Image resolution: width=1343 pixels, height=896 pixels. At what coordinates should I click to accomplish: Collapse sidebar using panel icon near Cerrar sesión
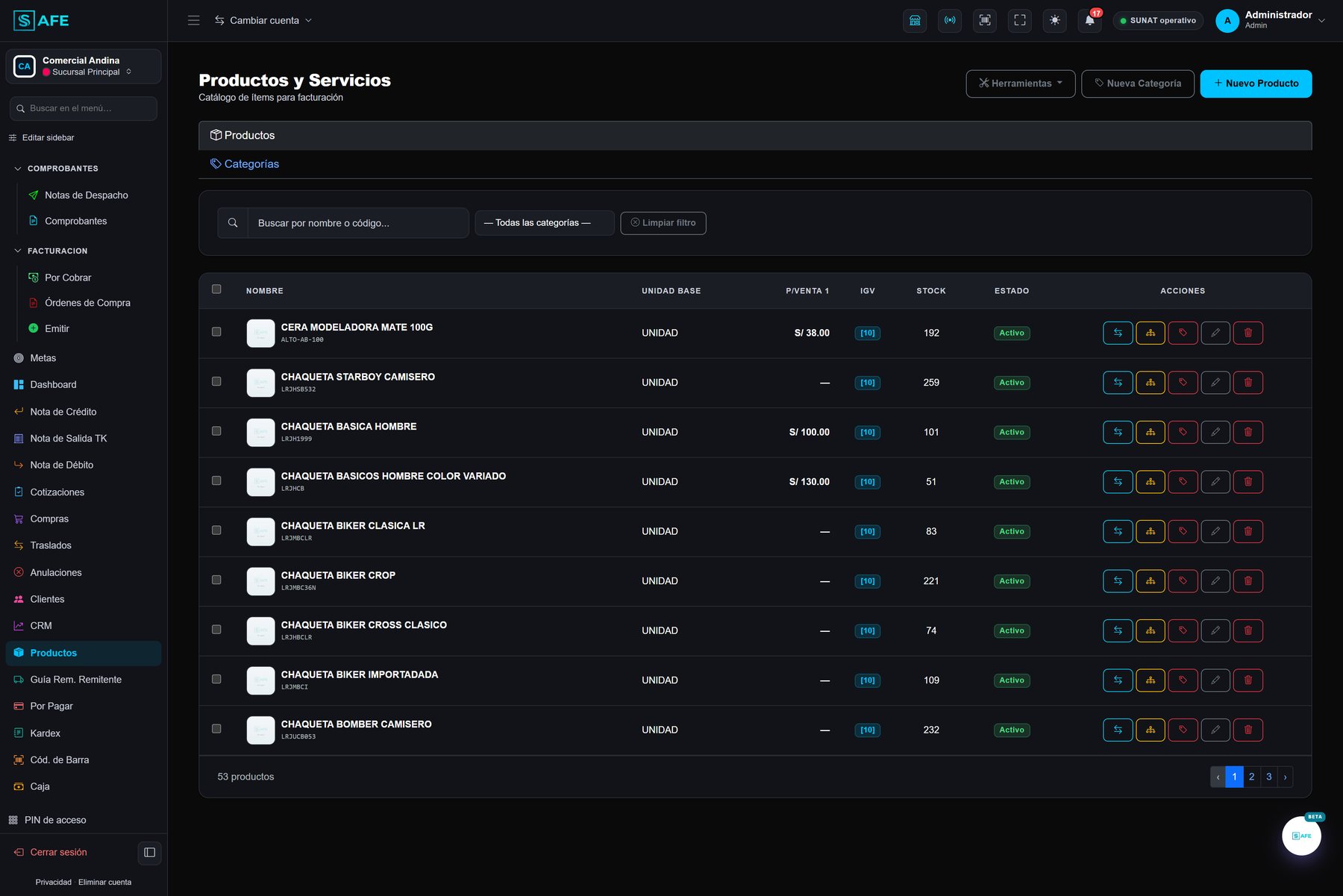[150, 852]
